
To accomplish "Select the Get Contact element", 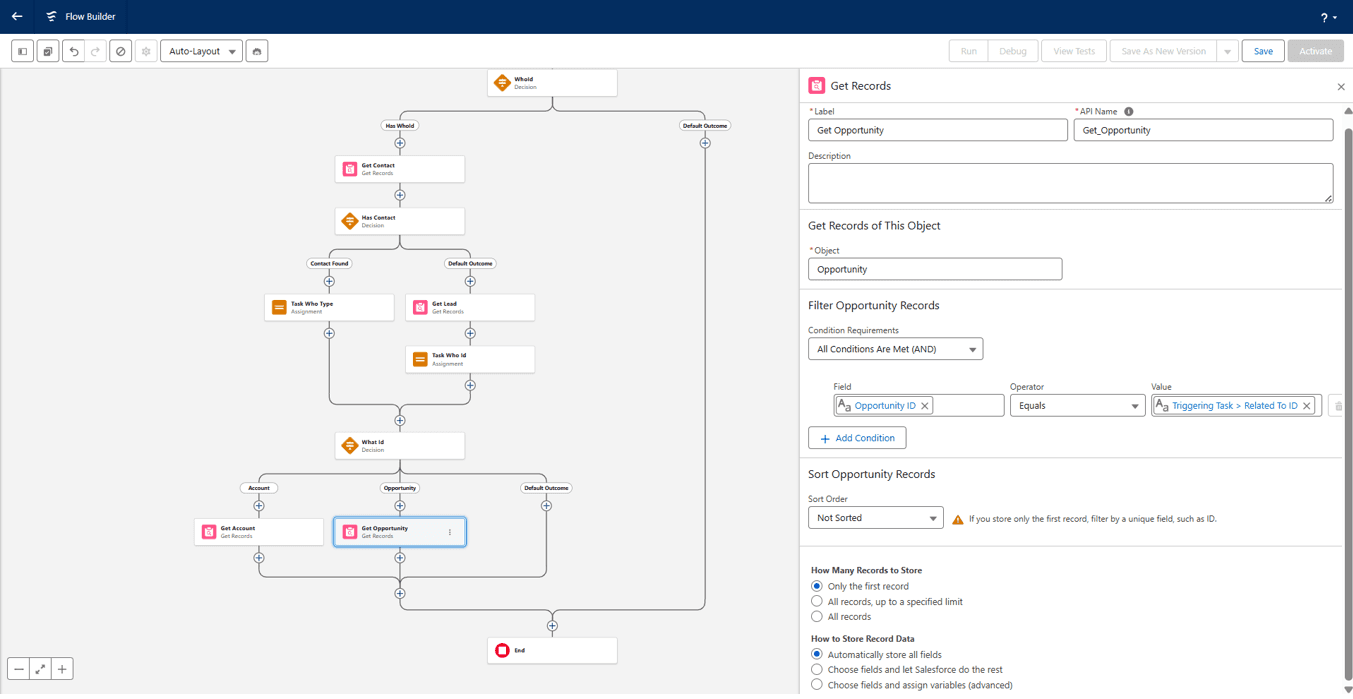I will pos(400,169).
